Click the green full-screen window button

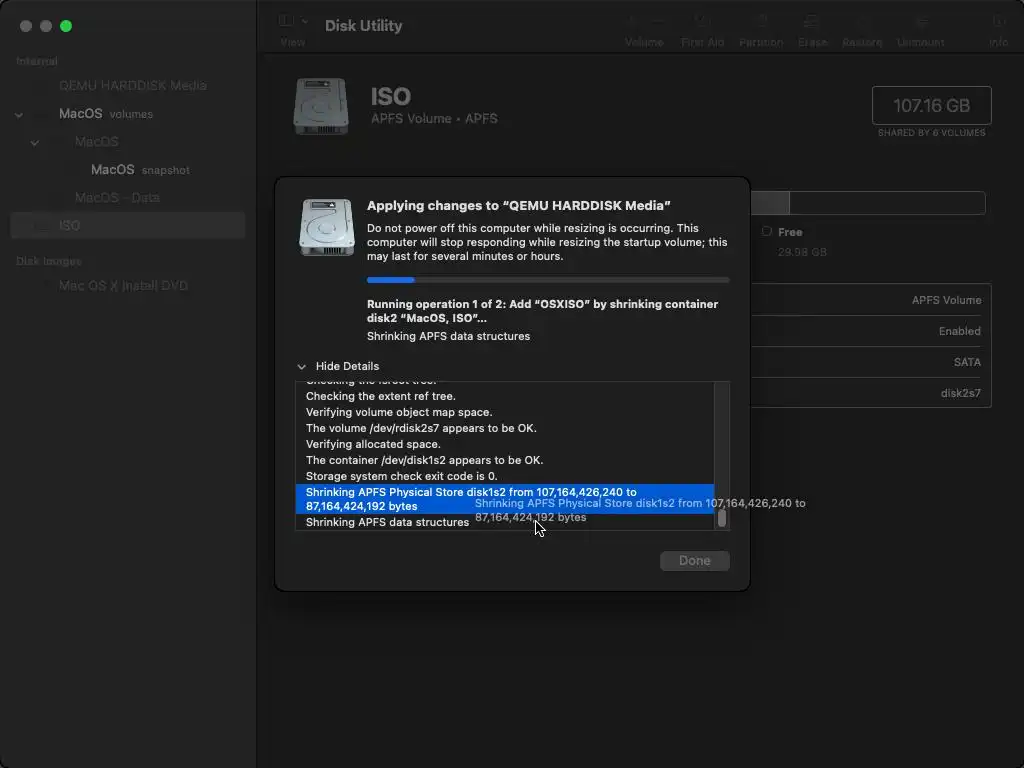tap(66, 26)
